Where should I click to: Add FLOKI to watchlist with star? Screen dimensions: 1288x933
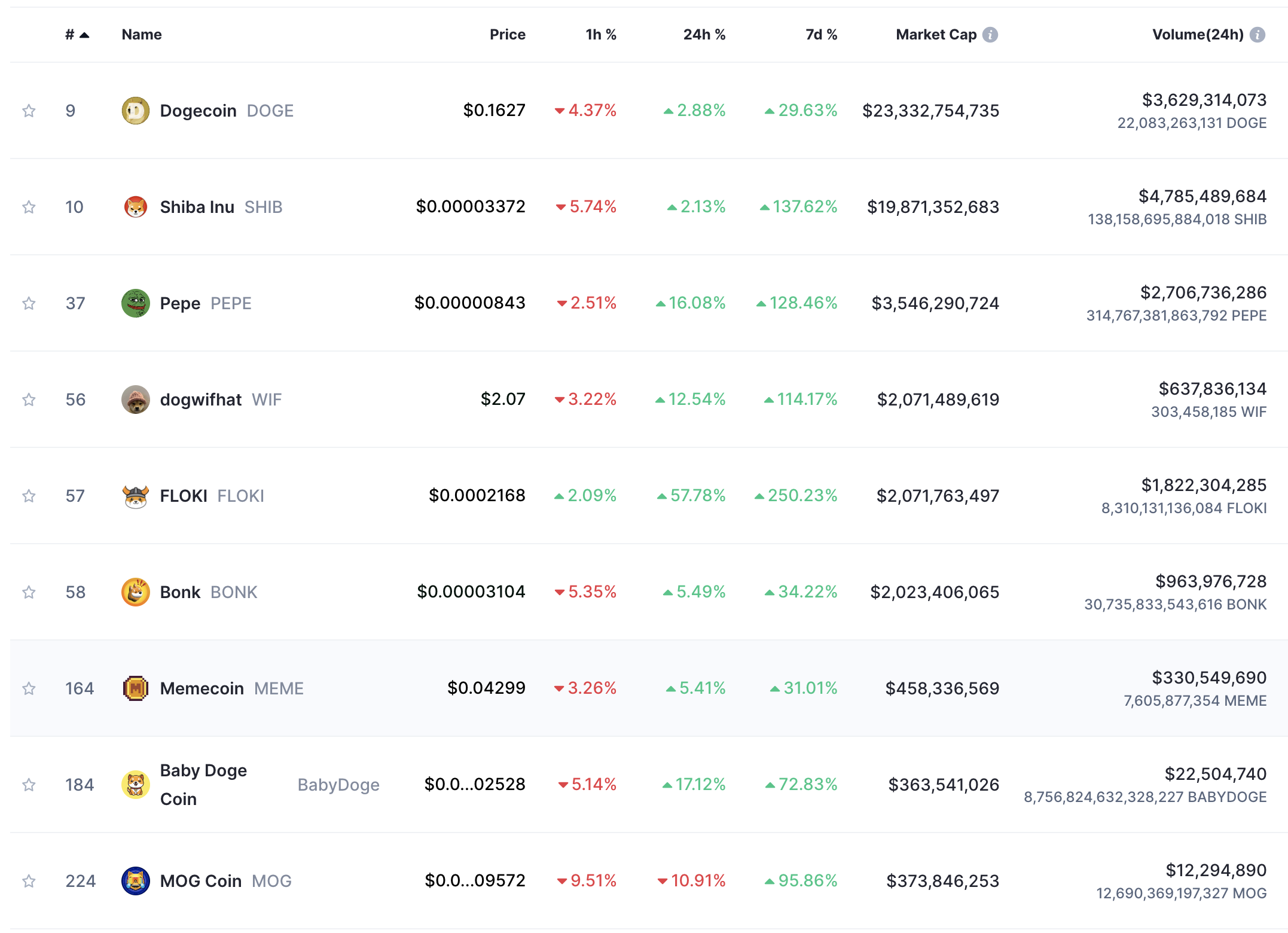pyautogui.click(x=29, y=496)
